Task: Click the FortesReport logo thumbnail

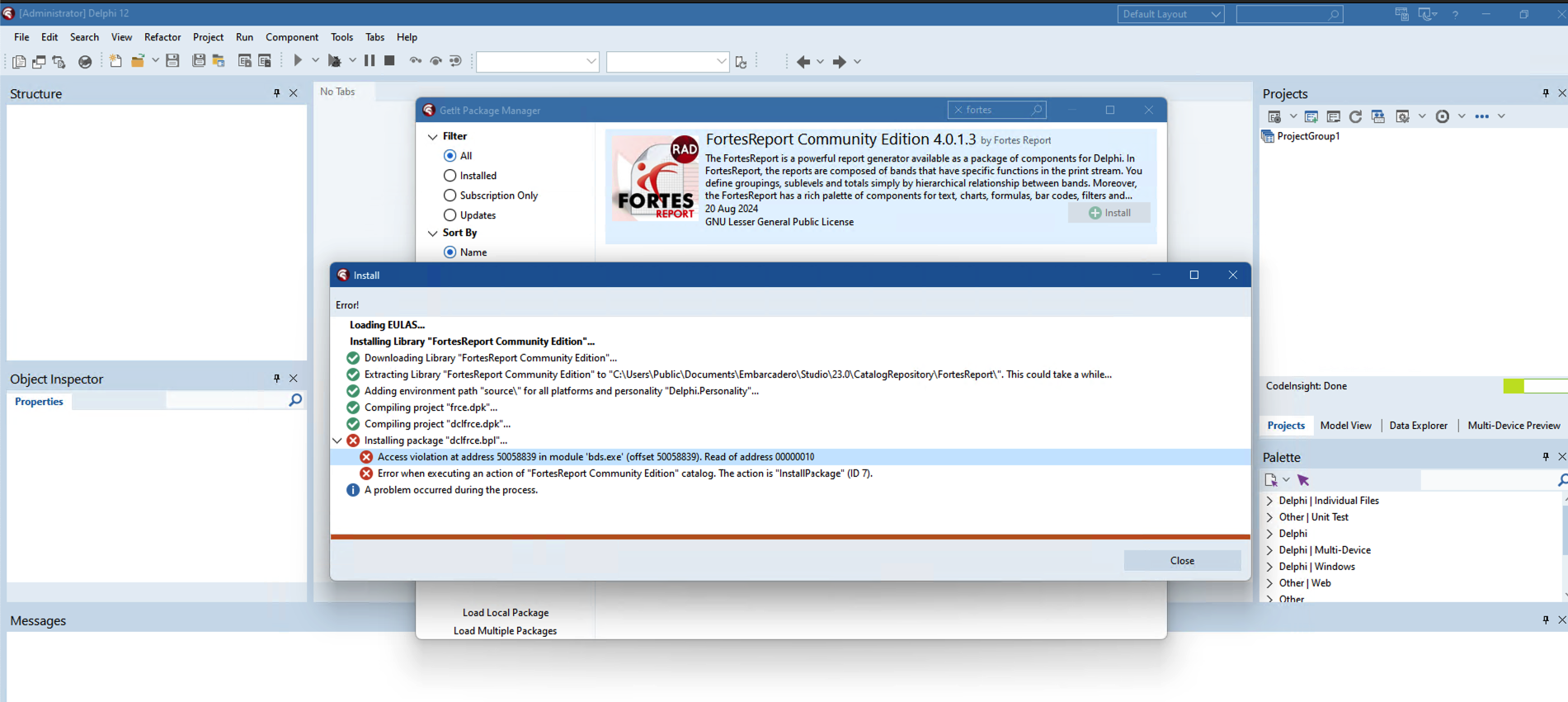Action: point(657,178)
